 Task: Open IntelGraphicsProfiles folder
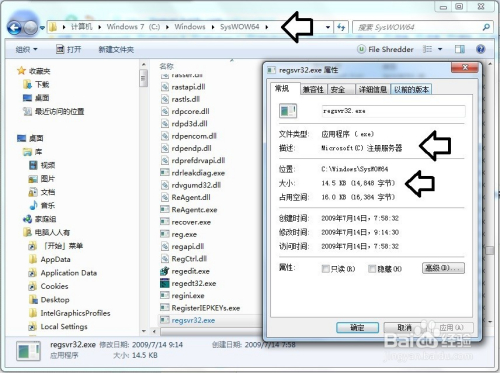tap(70, 313)
